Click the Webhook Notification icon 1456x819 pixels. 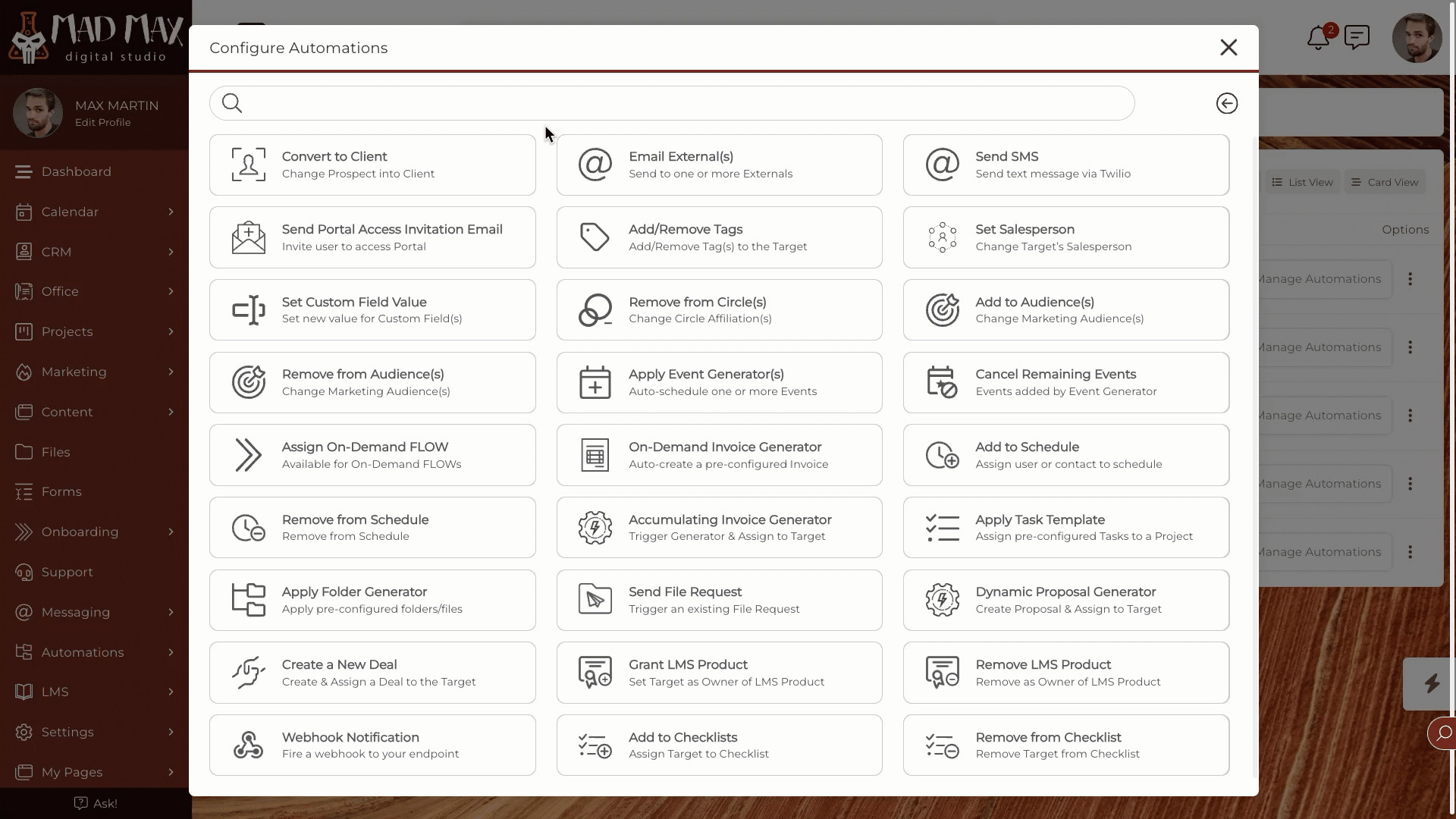[x=247, y=745]
